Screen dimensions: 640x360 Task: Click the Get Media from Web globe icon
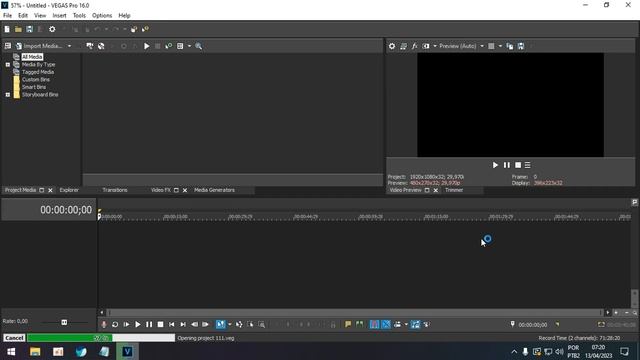click(x=101, y=46)
